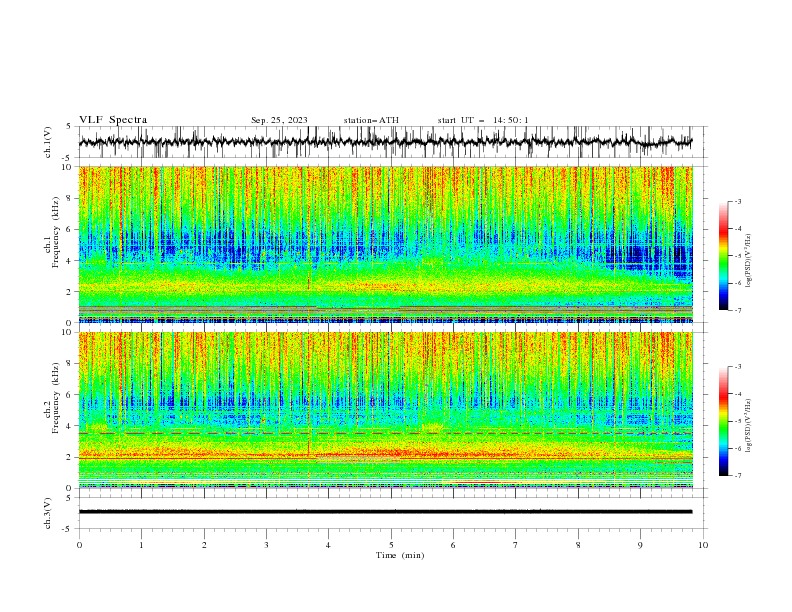Click the ch.3 flat waveform trace
792x612 pixels.
385,512
